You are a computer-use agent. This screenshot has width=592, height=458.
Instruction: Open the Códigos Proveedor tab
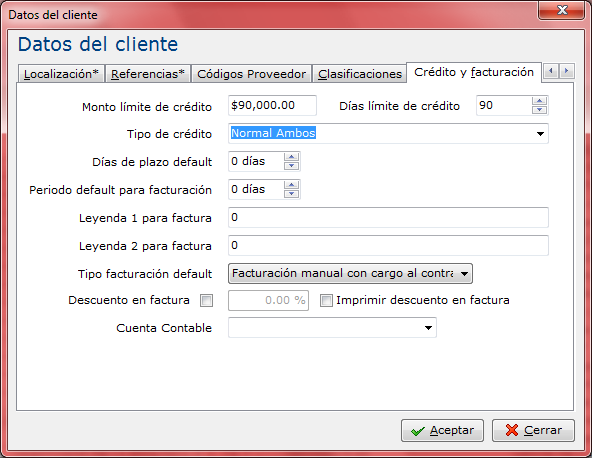coord(251,74)
